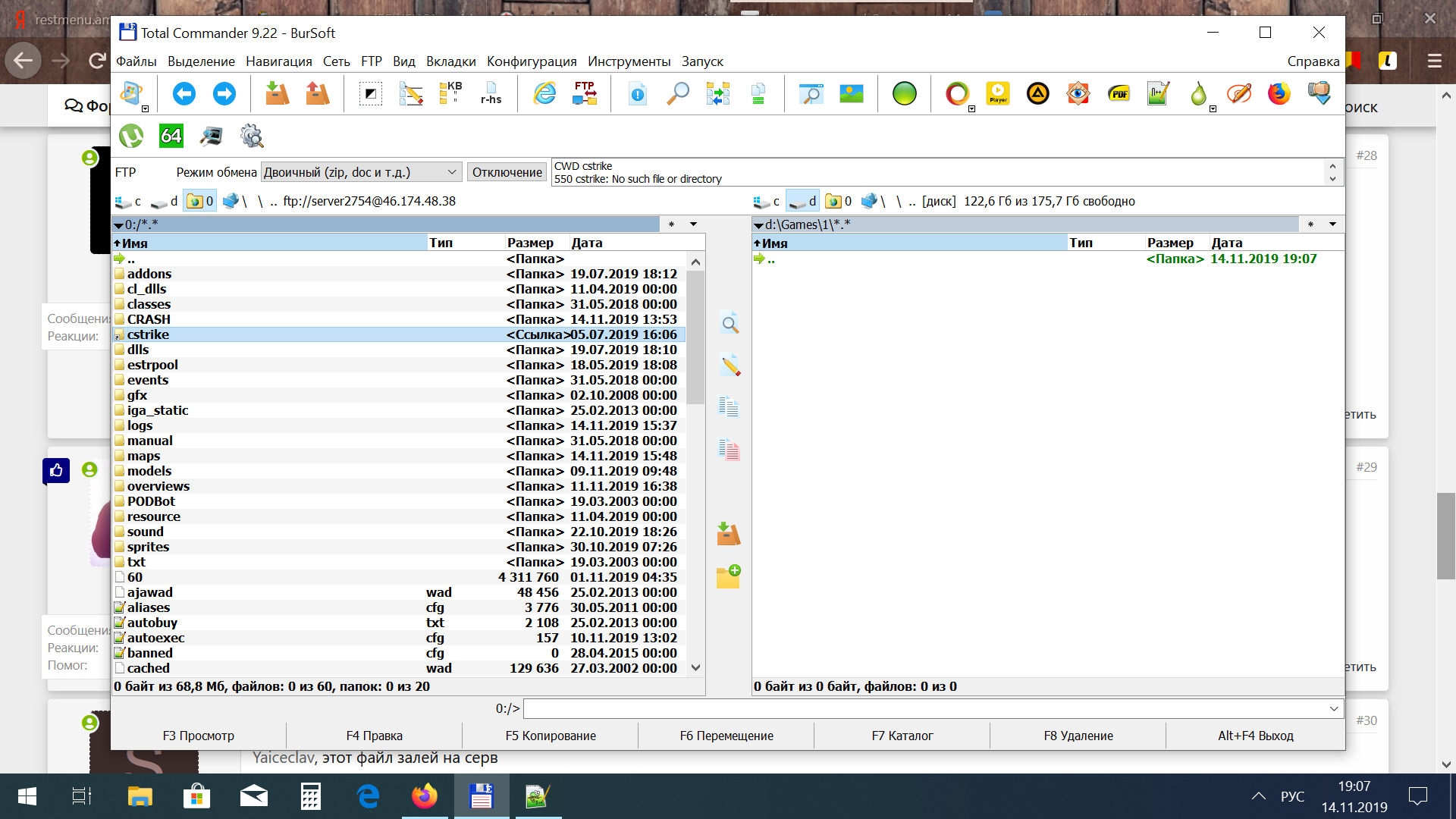Open File Explorer from taskbar

[x=140, y=796]
